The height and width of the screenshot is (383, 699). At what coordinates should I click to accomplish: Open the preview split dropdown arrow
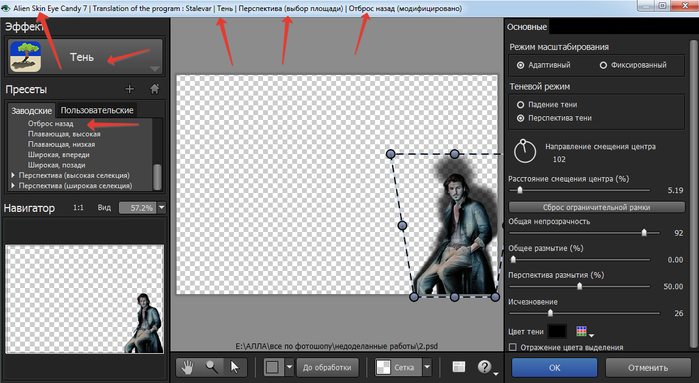289,367
